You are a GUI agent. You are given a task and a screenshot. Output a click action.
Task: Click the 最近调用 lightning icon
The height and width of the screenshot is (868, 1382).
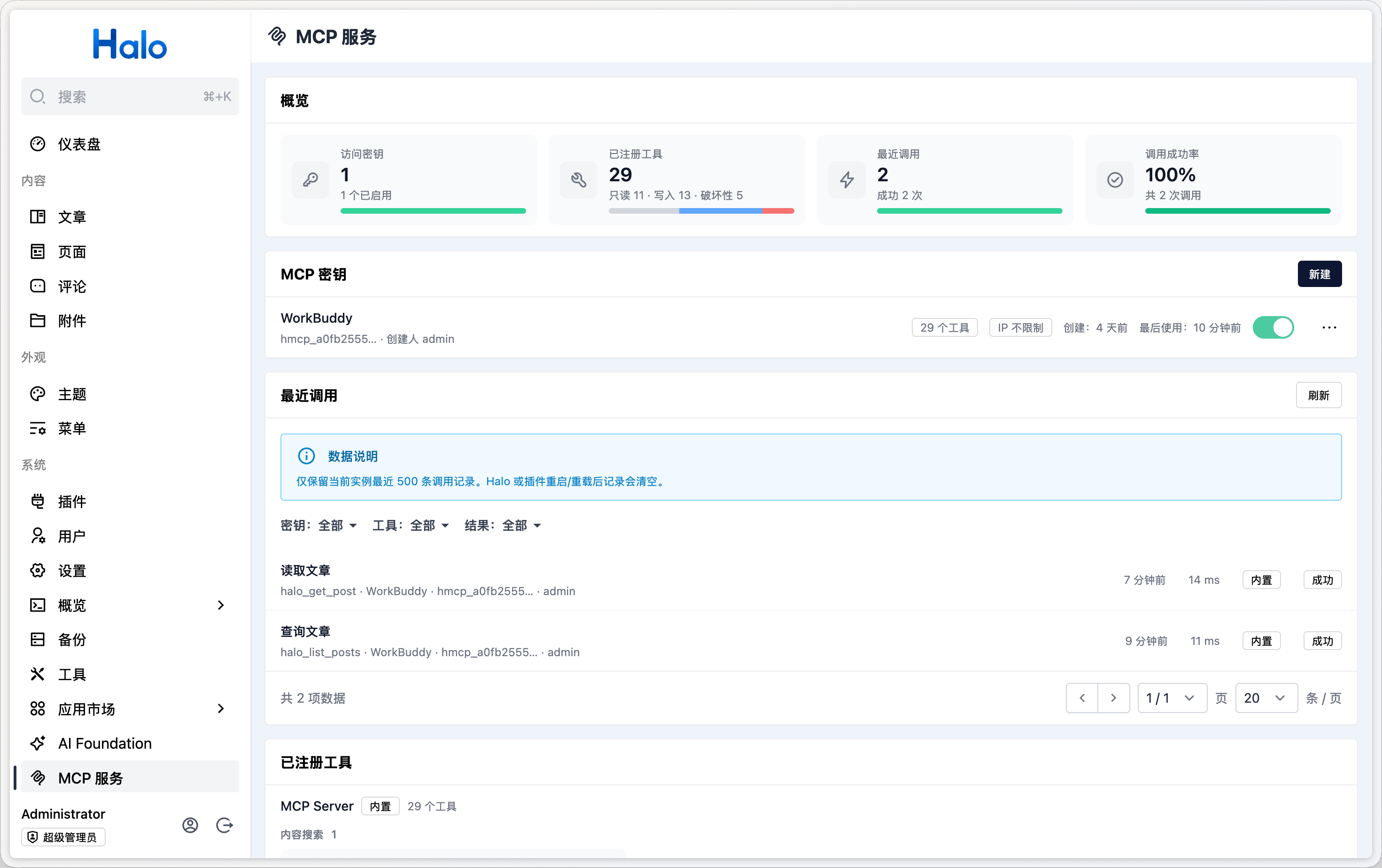[846, 179]
